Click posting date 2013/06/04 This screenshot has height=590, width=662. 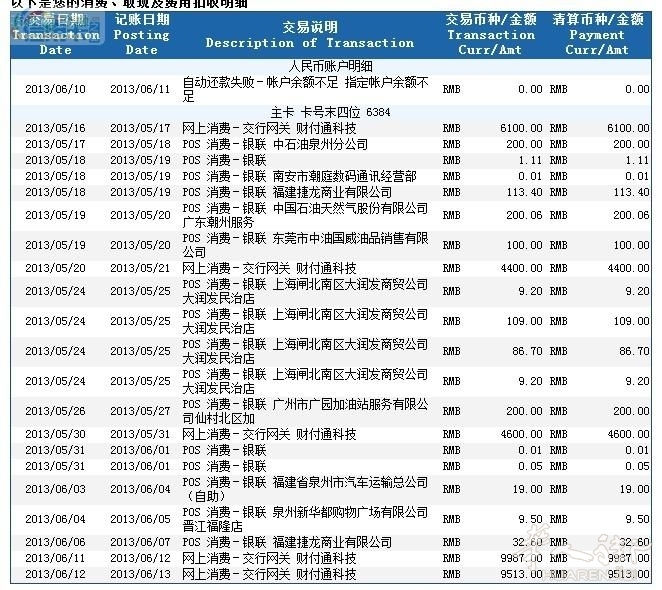[x=140, y=489]
